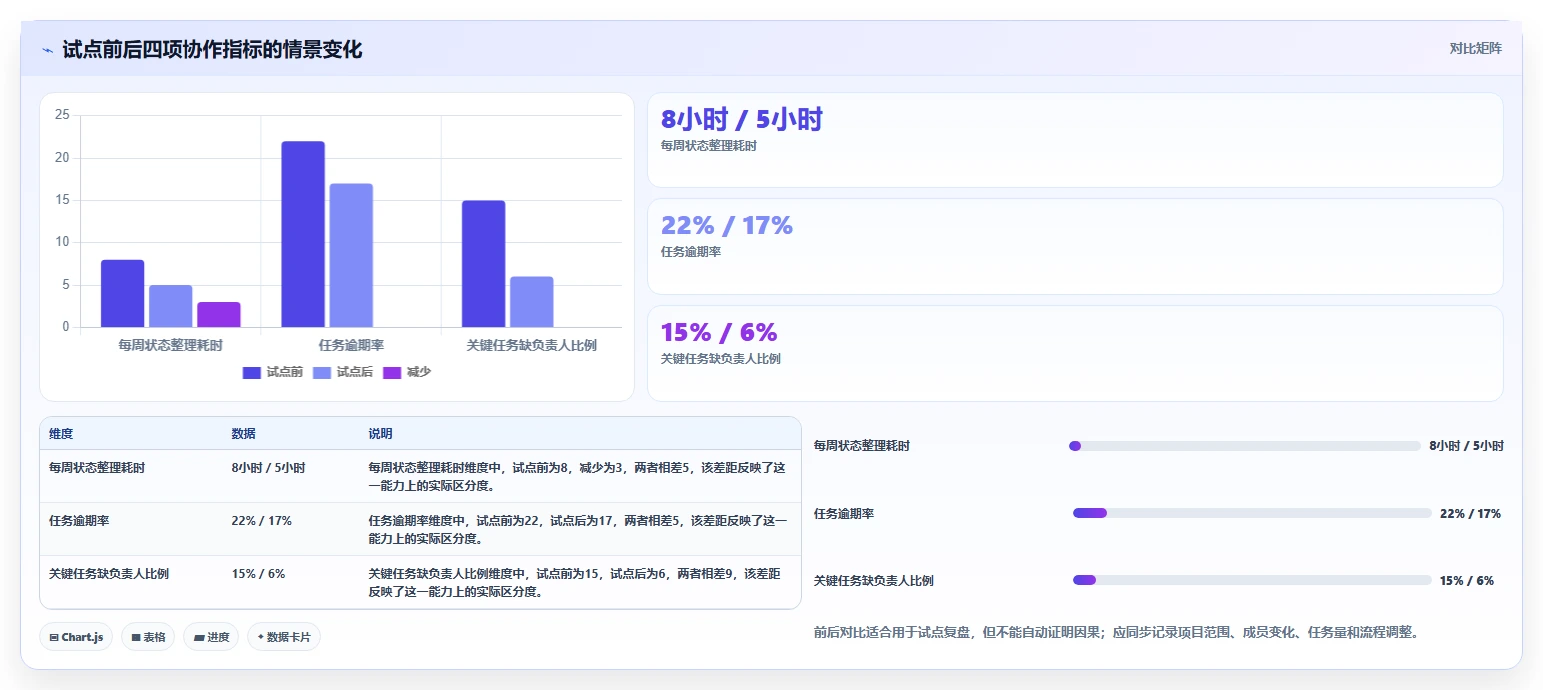This screenshot has height=690, width=1543.
Task: Click the 任务逾期率 label left of its progress bar
Action: (x=844, y=513)
